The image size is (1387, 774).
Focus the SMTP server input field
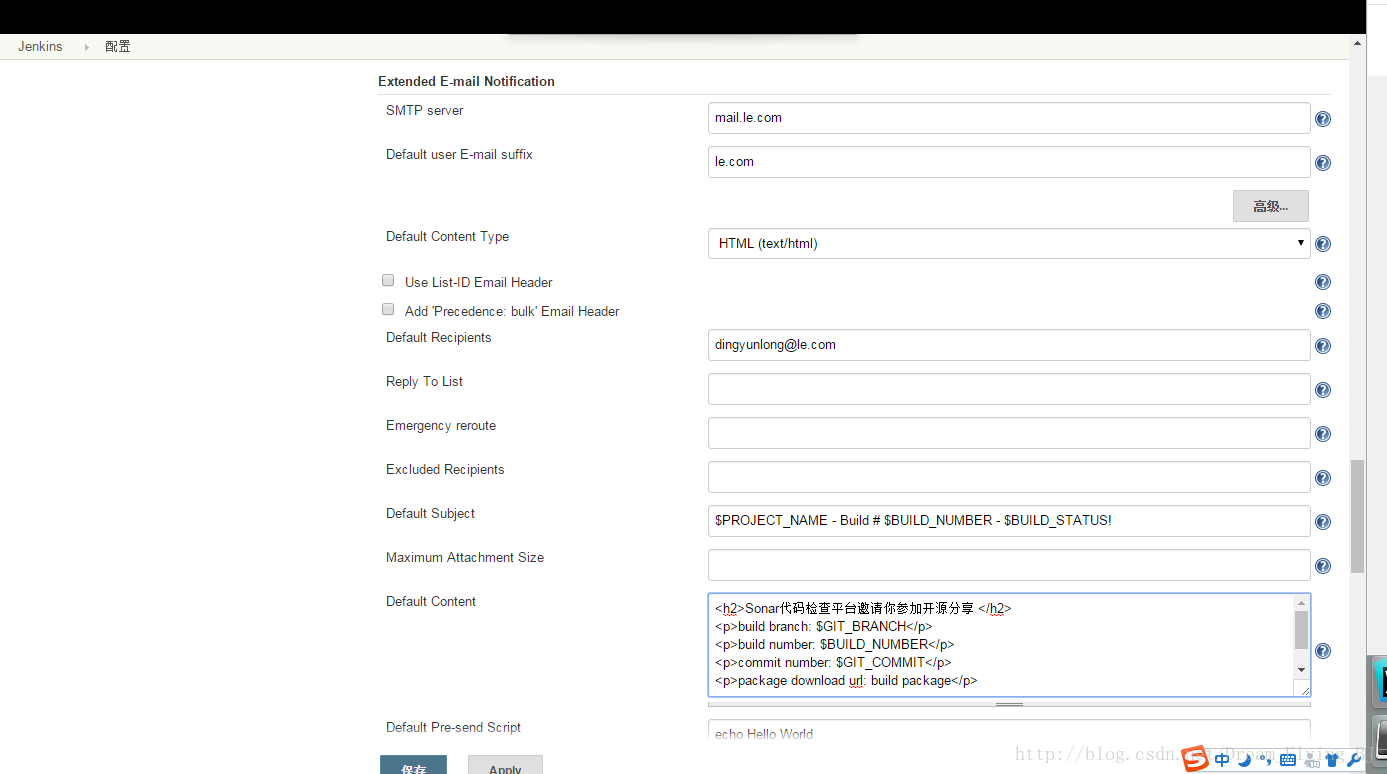coord(1009,118)
